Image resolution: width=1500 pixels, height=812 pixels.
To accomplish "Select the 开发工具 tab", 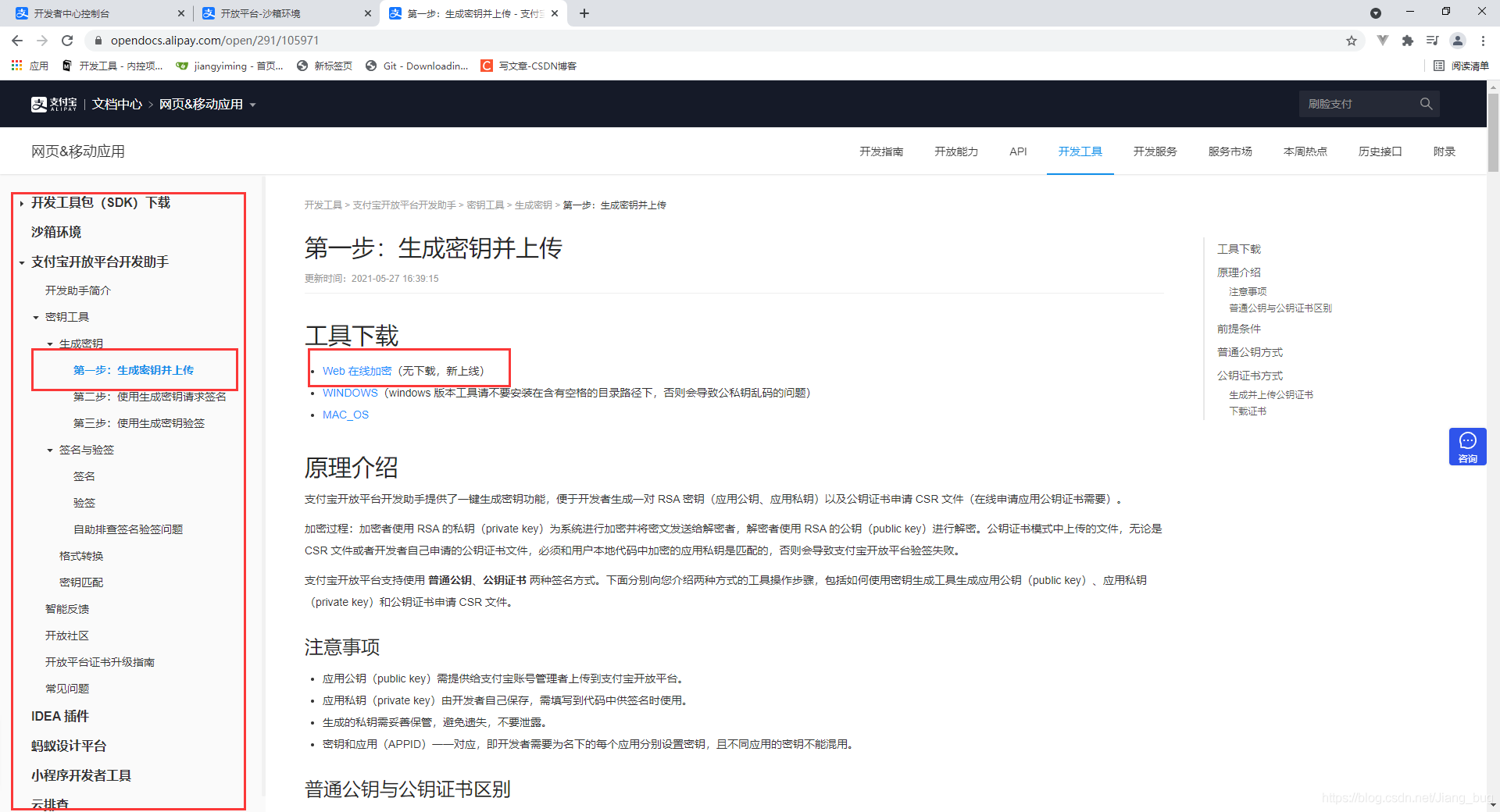I will click(1080, 151).
